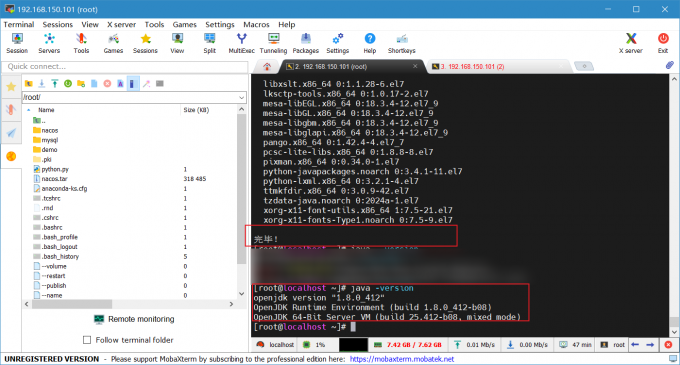Click the Help toolbar icon

(369, 43)
